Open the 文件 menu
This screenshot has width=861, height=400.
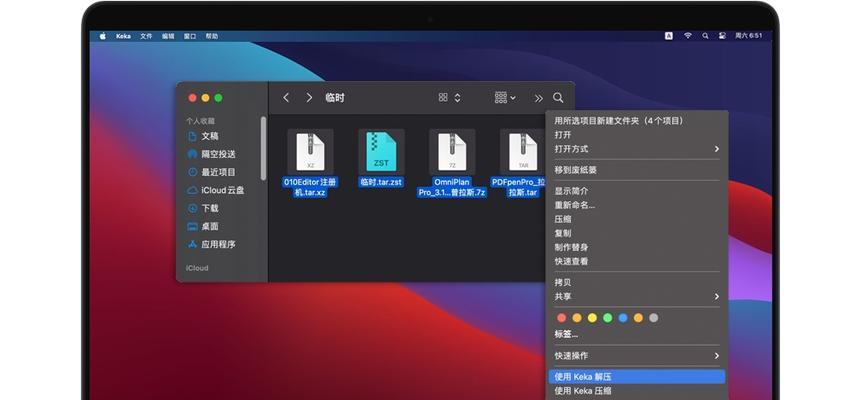click(x=146, y=36)
